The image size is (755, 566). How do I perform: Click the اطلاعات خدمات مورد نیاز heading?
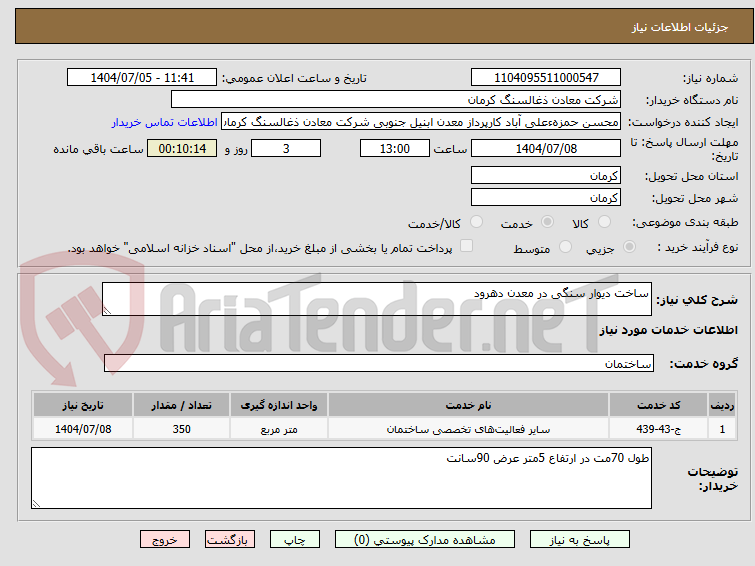pyautogui.click(x=668, y=330)
